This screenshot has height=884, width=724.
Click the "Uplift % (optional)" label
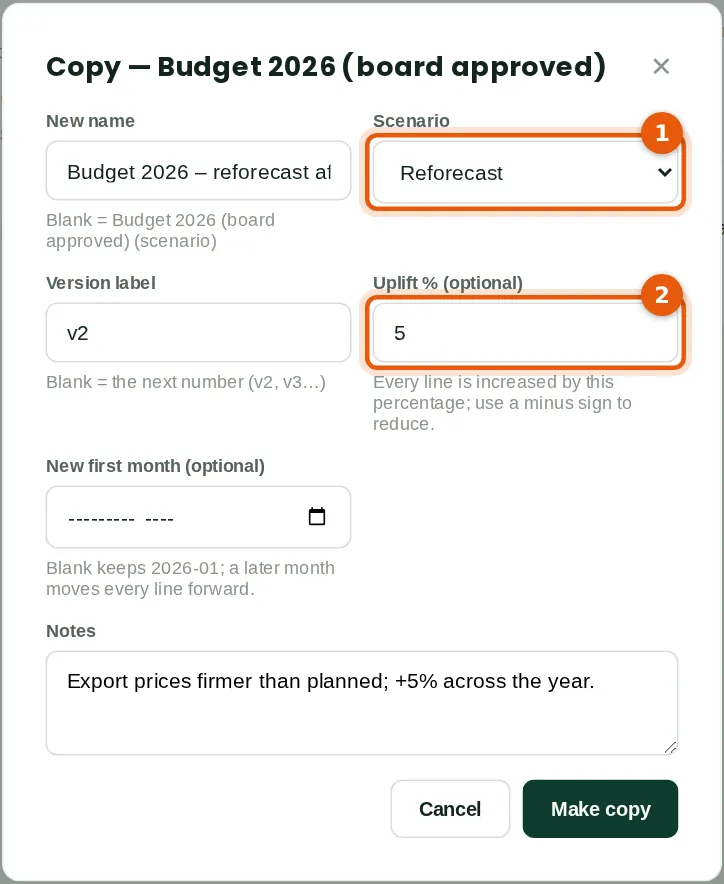tap(448, 283)
